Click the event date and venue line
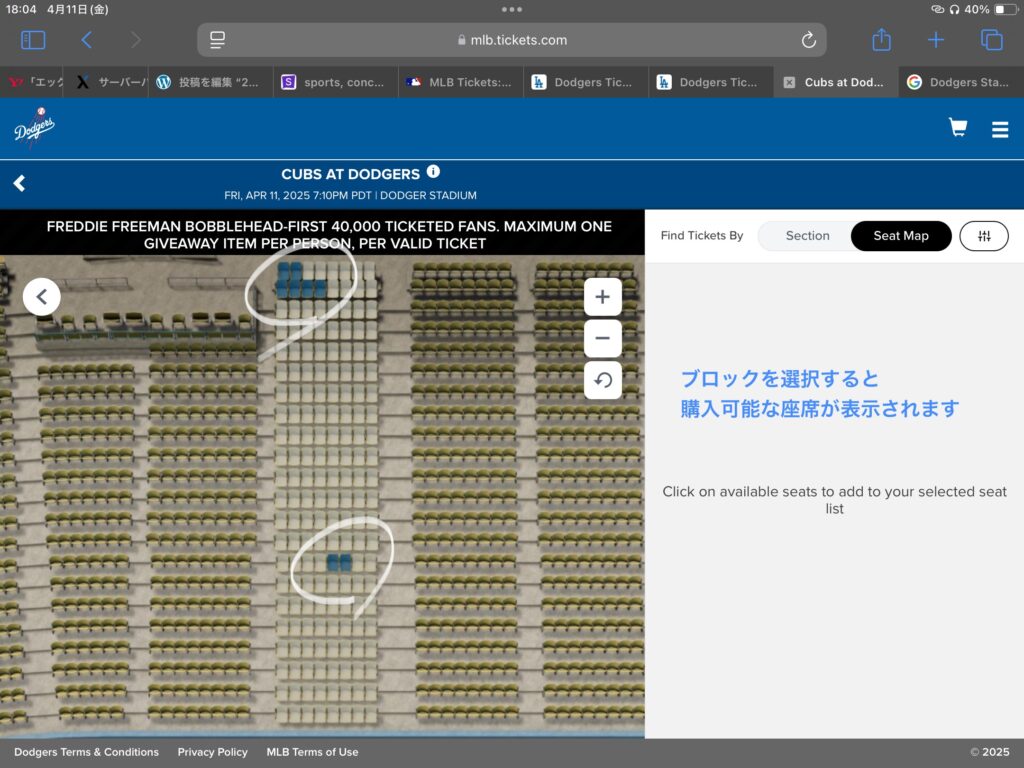1024x768 pixels. pos(350,195)
